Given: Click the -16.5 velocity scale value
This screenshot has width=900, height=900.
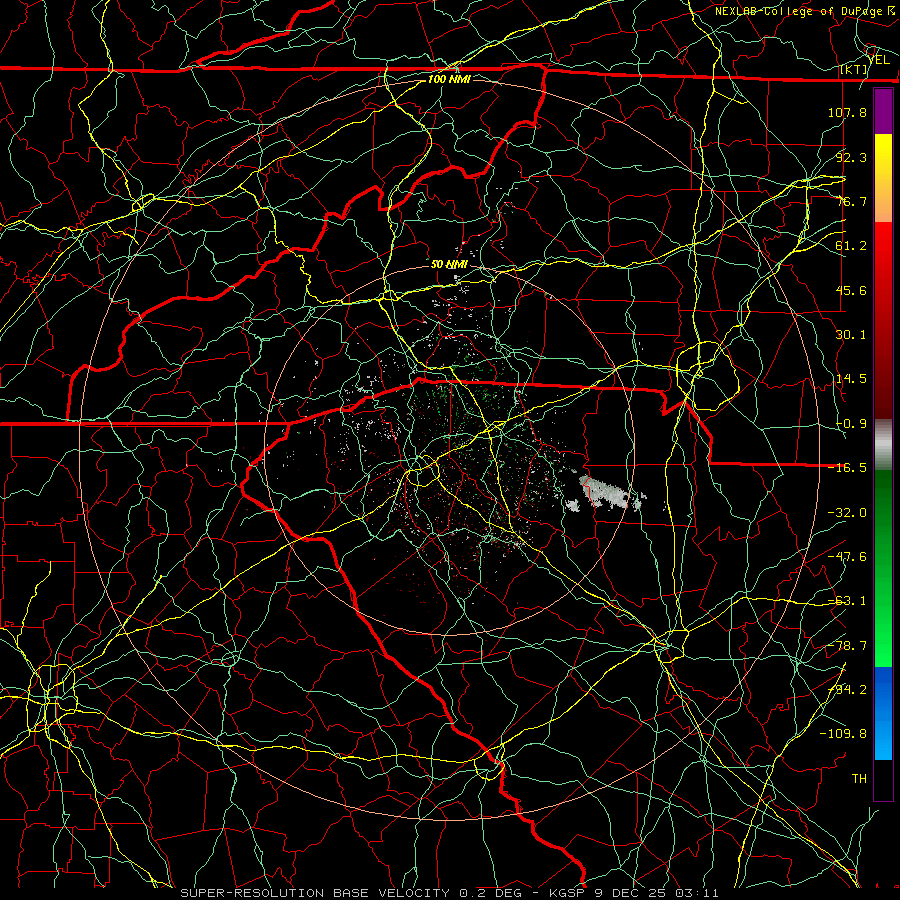Looking at the screenshot, I should (847, 467).
